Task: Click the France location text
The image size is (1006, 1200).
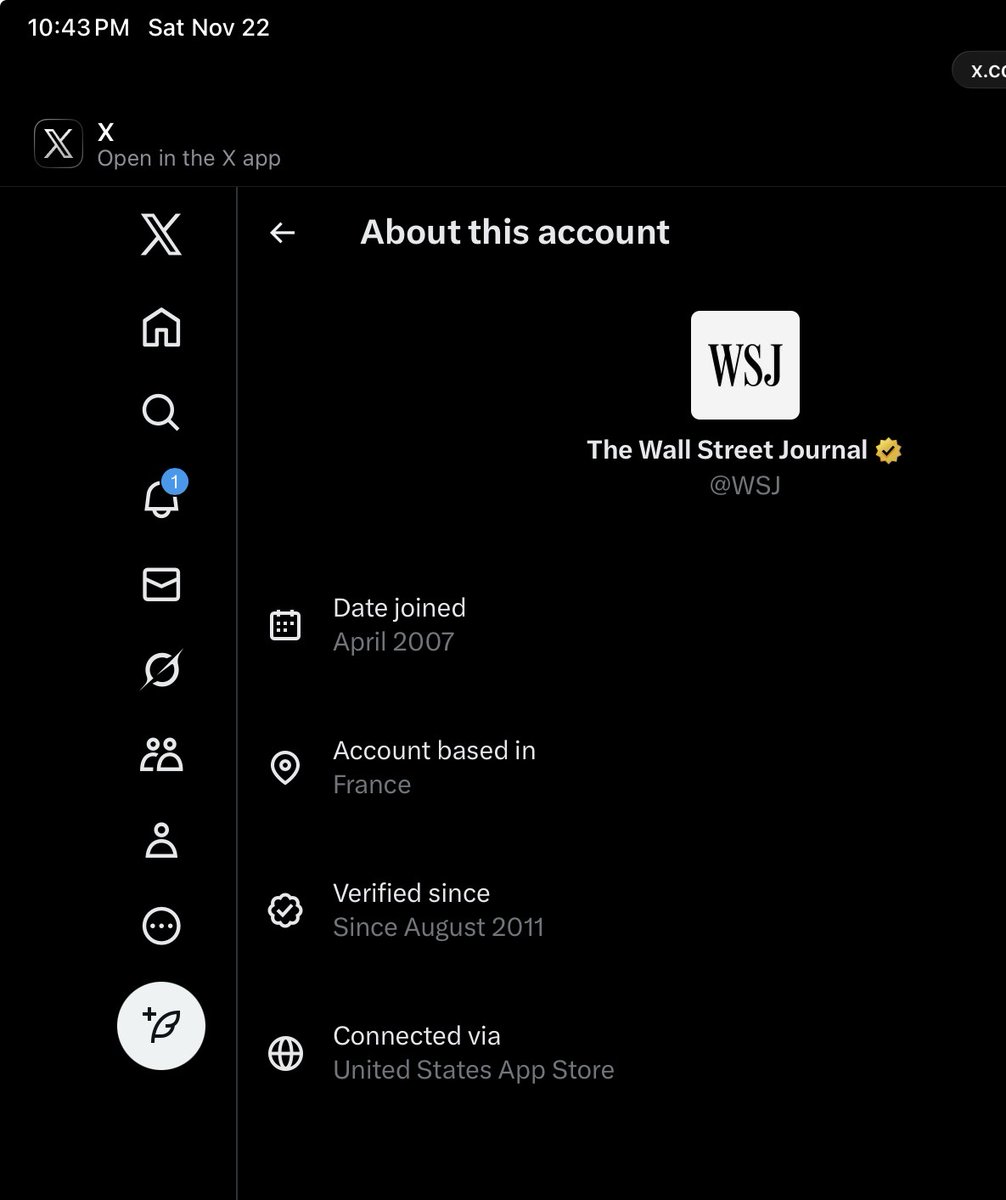Action: (x=372, y=785)
